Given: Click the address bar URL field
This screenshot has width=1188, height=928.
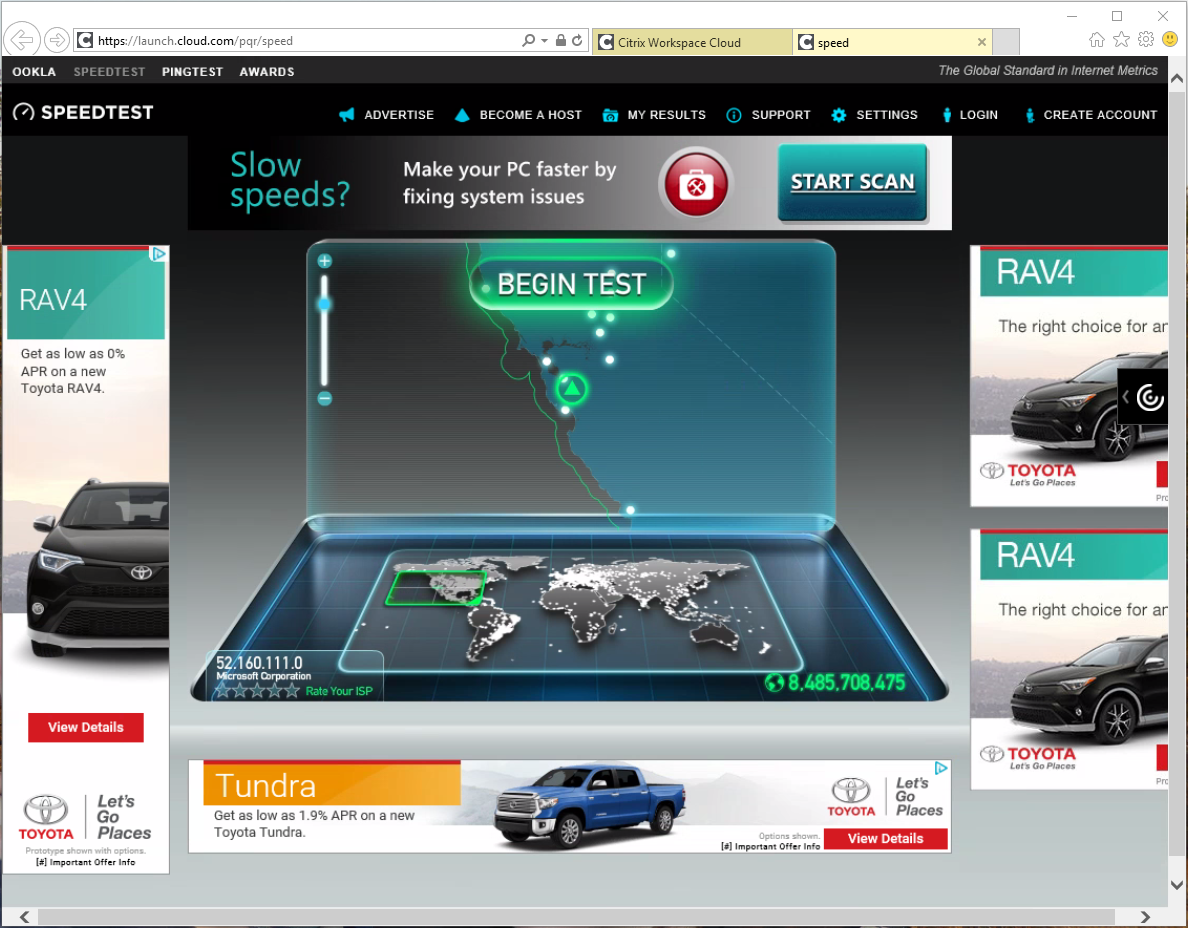Looking at the screenshot, I should [x=303, y=41].
